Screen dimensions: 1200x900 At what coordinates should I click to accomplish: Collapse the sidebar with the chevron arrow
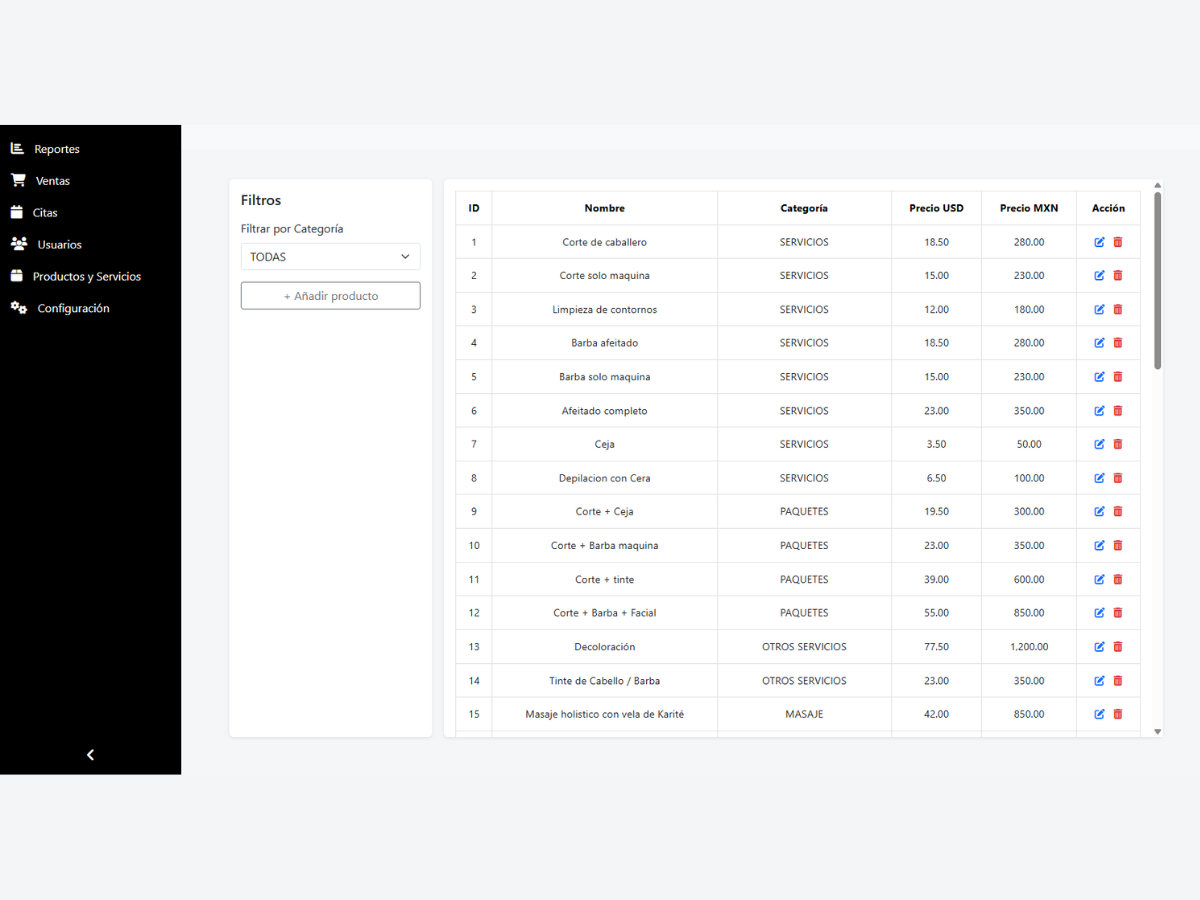point(90,755)
